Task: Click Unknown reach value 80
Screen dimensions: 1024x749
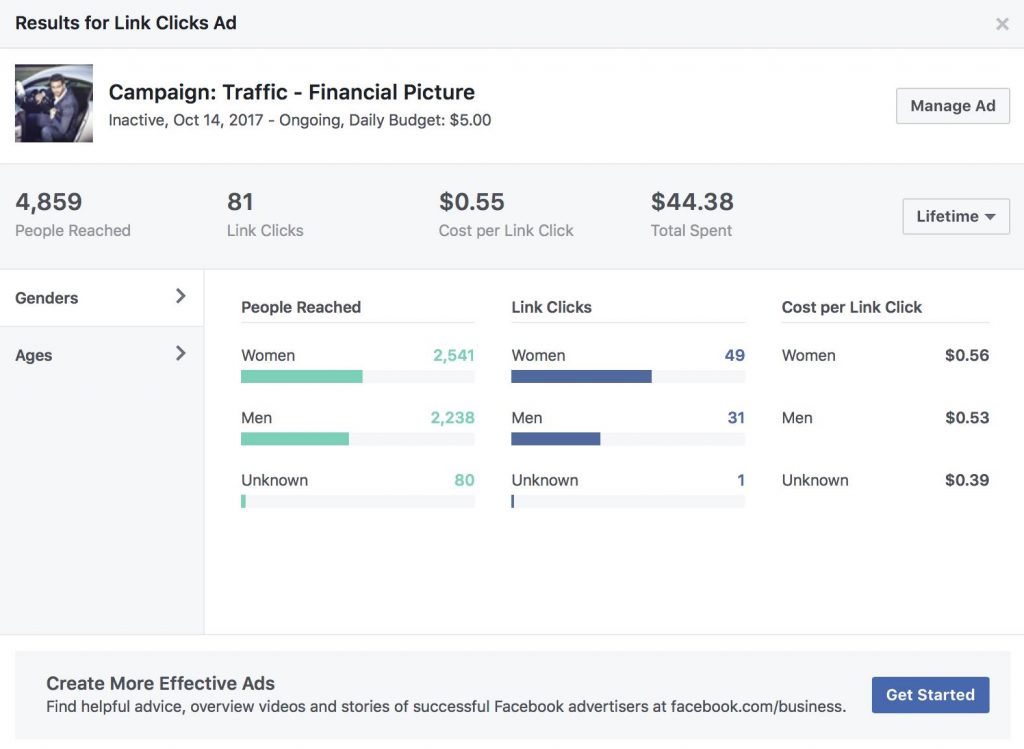Action: (x=464, y=480)
